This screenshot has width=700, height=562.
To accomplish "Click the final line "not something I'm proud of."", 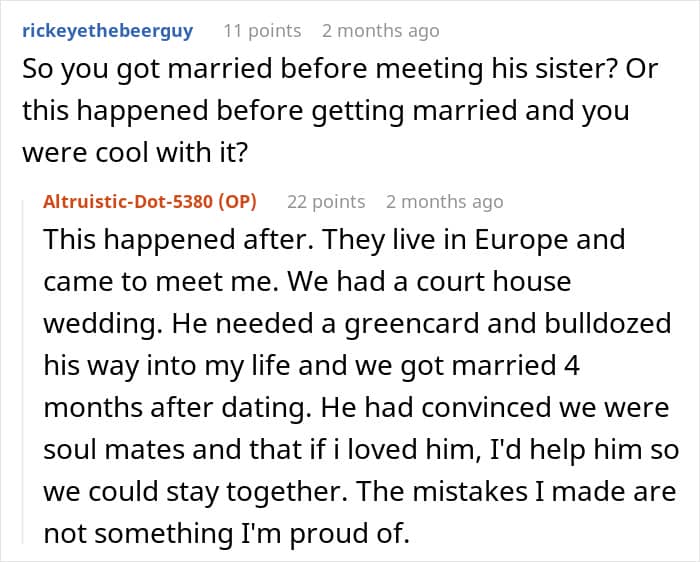I will coord(227,533).
